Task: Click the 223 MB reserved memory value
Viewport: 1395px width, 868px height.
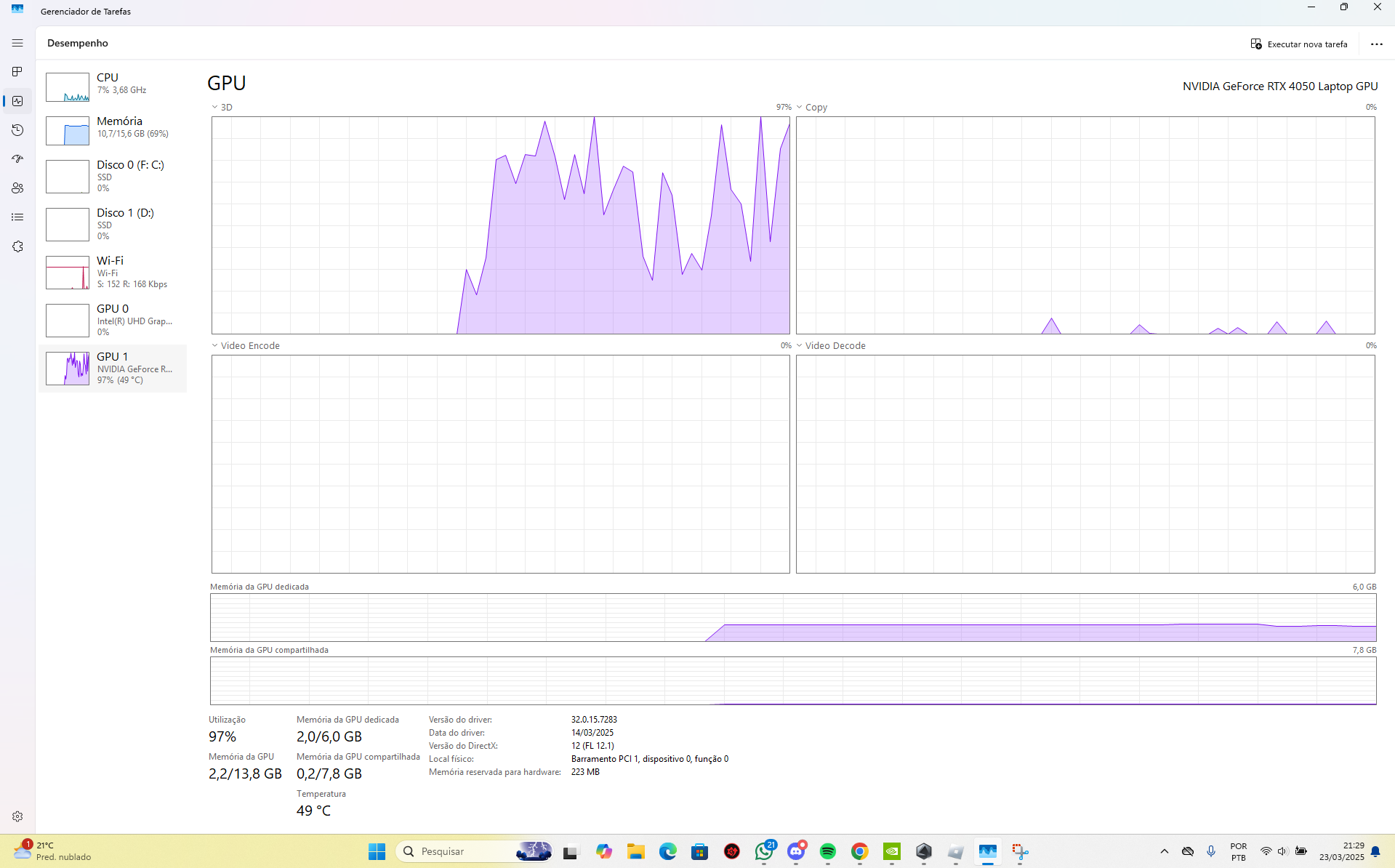Action: [x=585, y=772]
